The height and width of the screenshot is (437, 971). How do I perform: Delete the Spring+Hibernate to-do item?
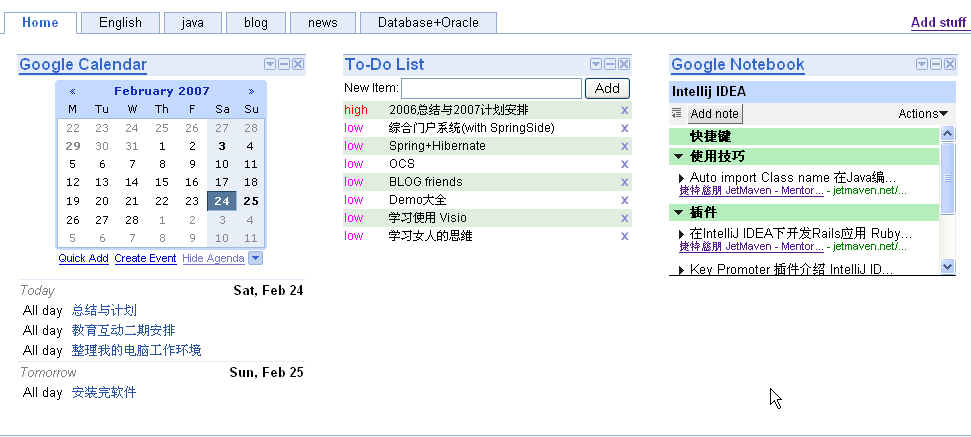click(624, 146)
